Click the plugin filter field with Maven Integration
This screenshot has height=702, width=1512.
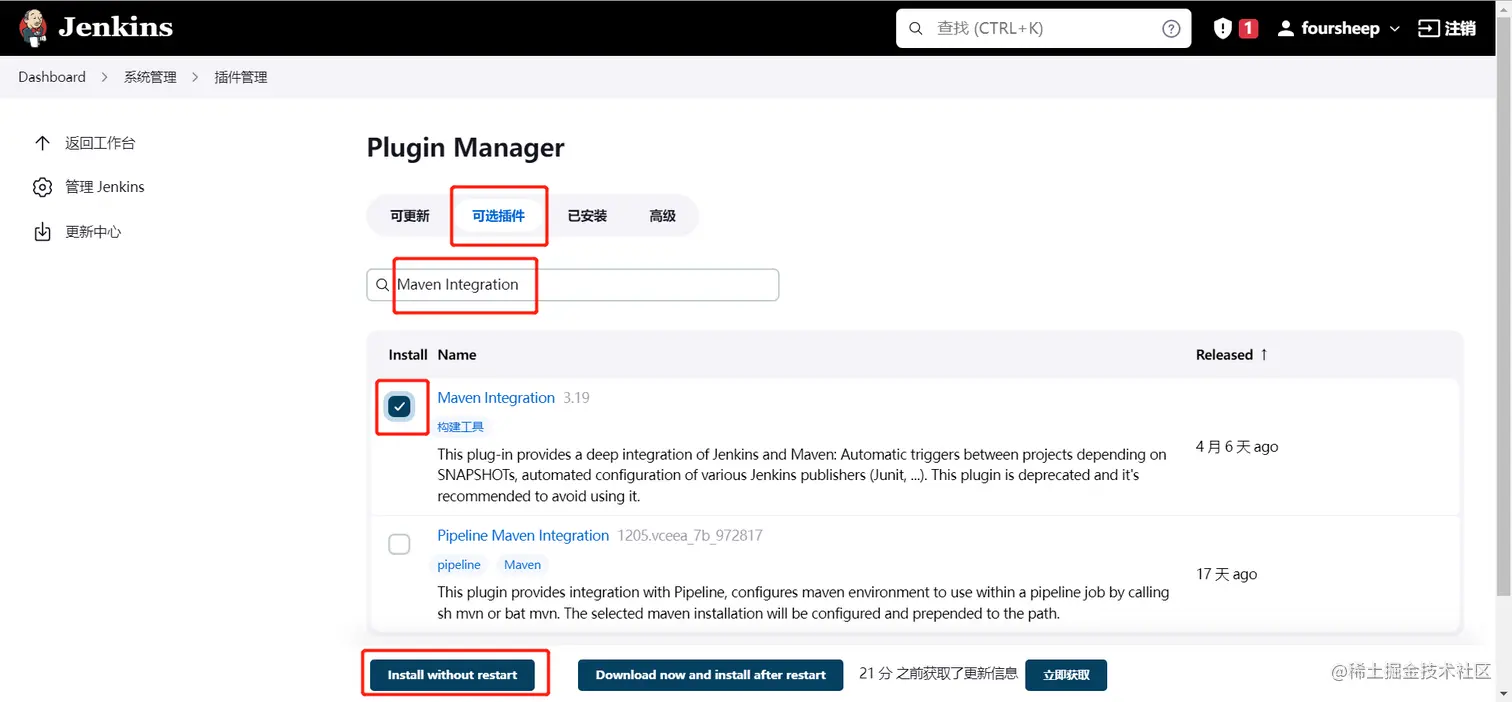coord(573,285)
